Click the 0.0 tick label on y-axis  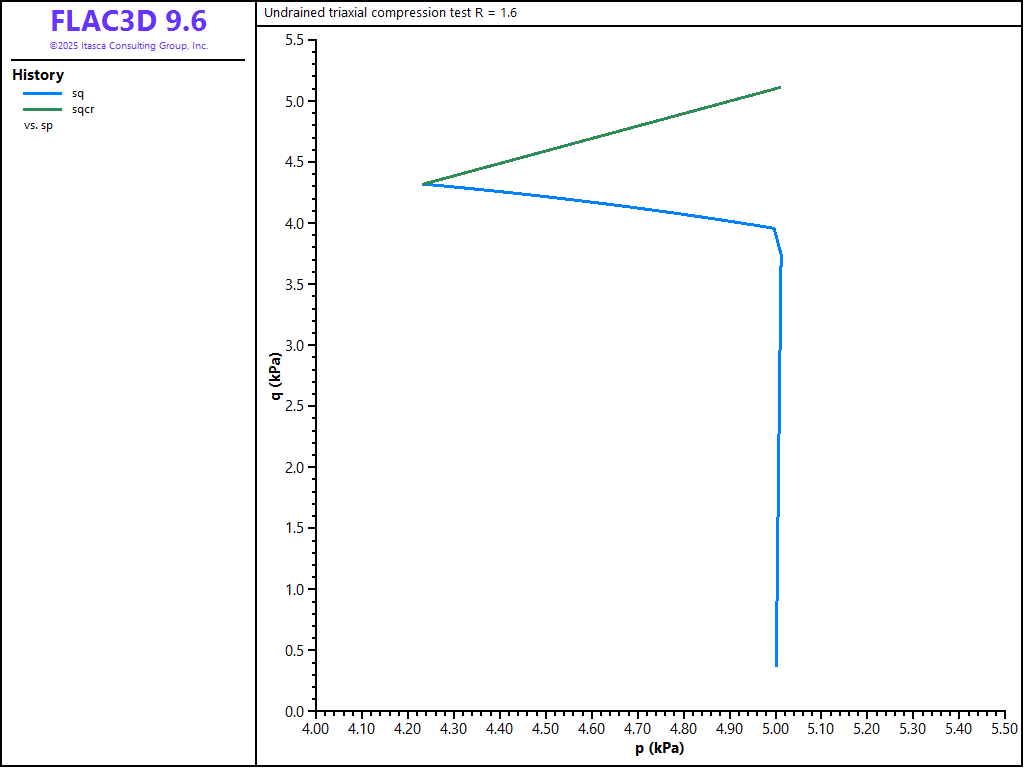(x=295, y=711)
